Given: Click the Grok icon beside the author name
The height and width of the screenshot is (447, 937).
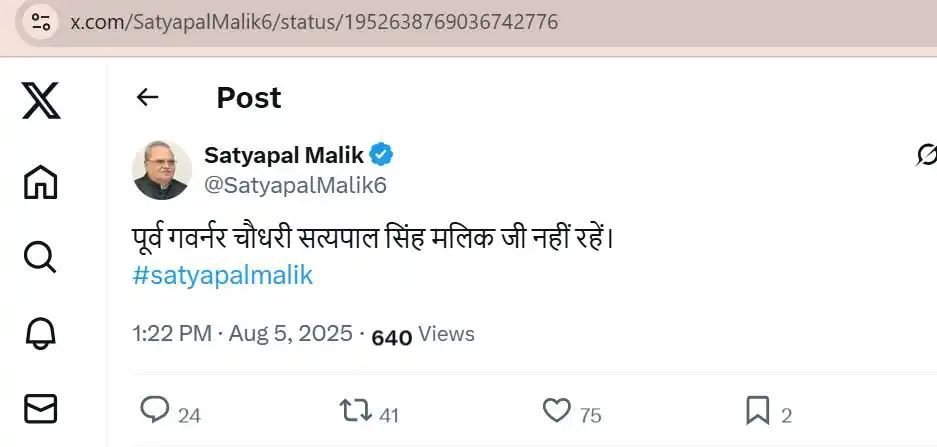Looking at the screenshot, I should click(x=926, y=155).
